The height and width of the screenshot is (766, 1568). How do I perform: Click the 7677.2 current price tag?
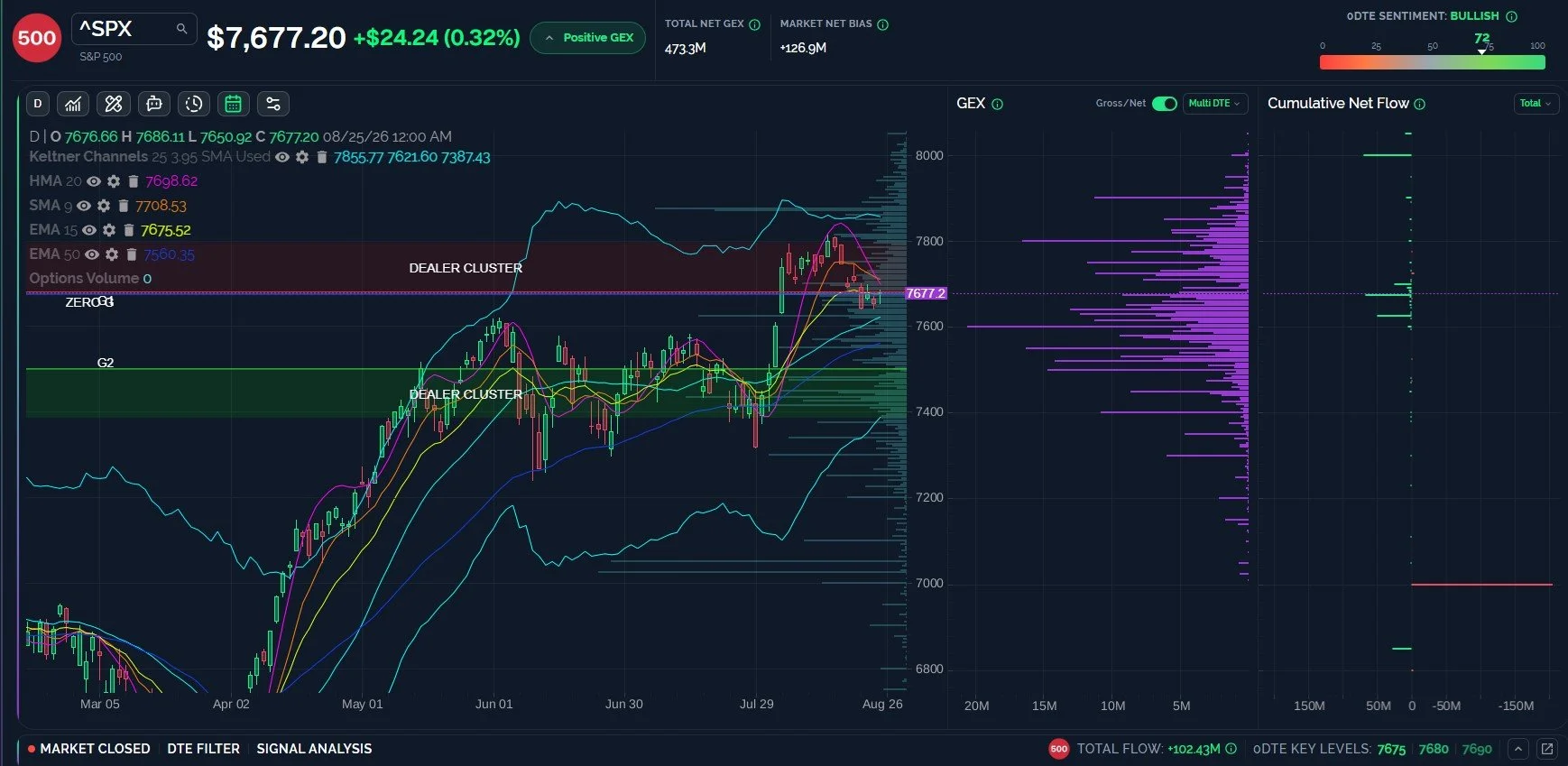pos(926,293)
